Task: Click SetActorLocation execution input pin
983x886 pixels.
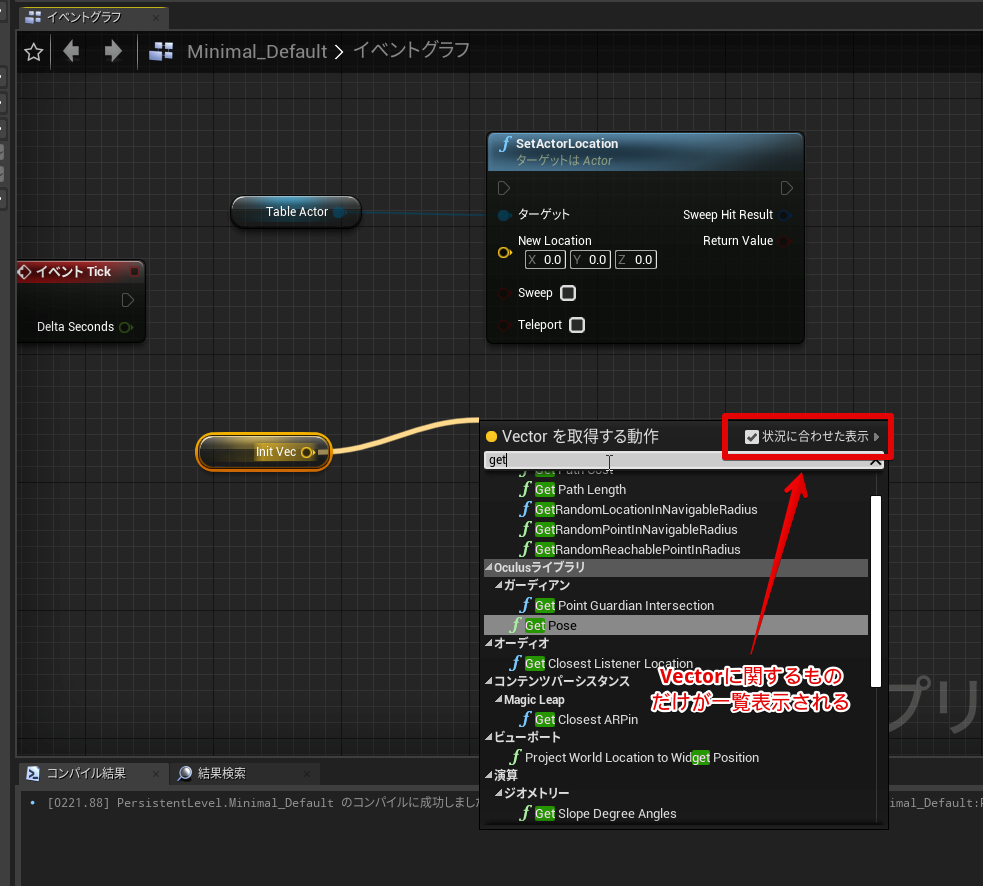Action: [504, 188]
